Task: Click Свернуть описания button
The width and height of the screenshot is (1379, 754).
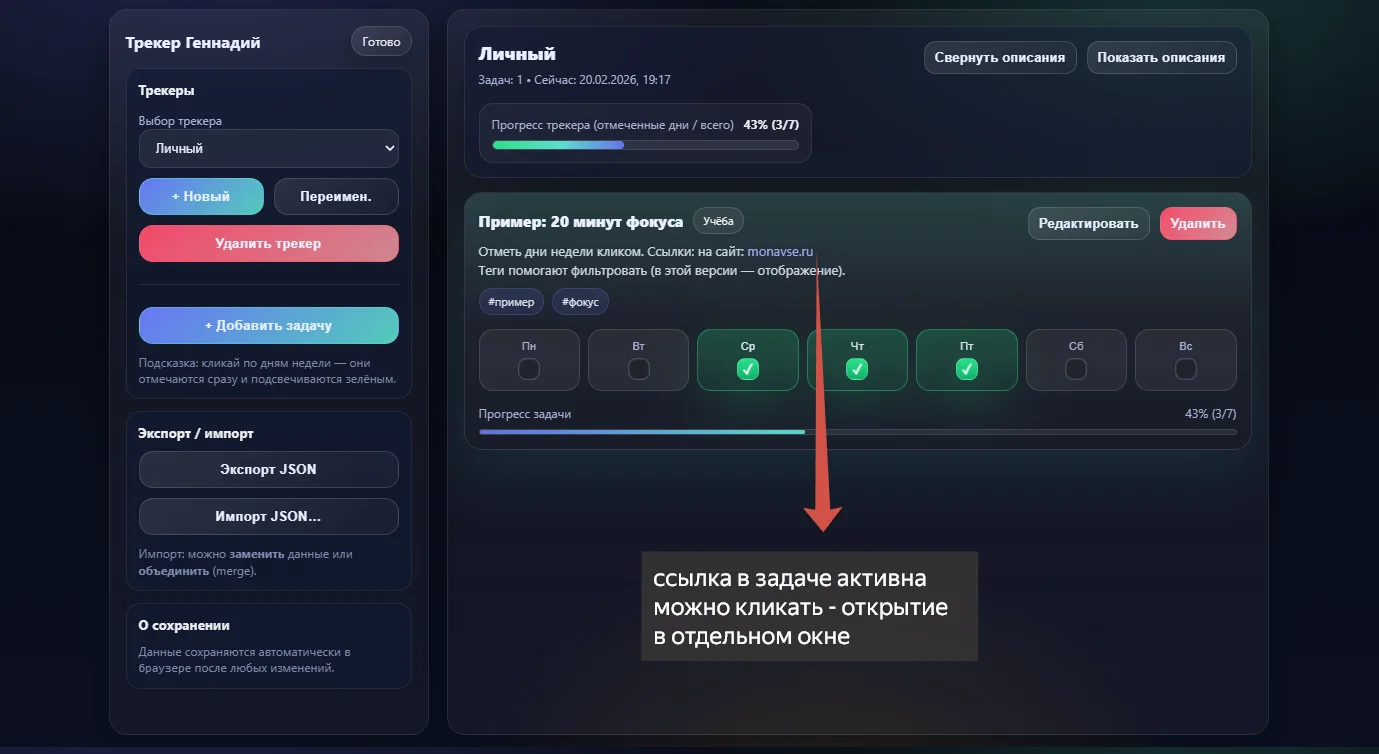Action: pos(1000,57)
